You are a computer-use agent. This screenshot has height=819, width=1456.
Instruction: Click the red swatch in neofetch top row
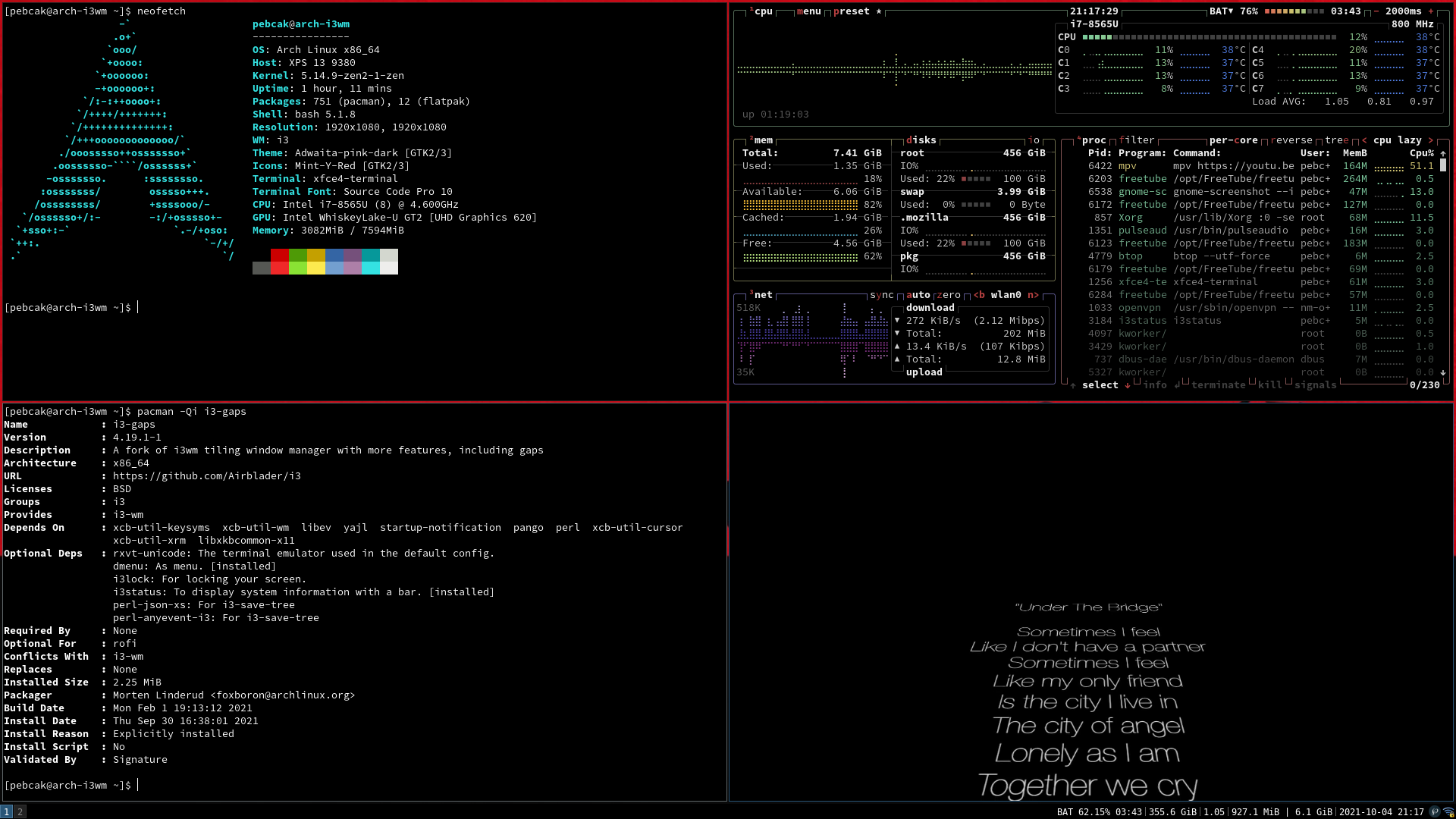point(280,255)
